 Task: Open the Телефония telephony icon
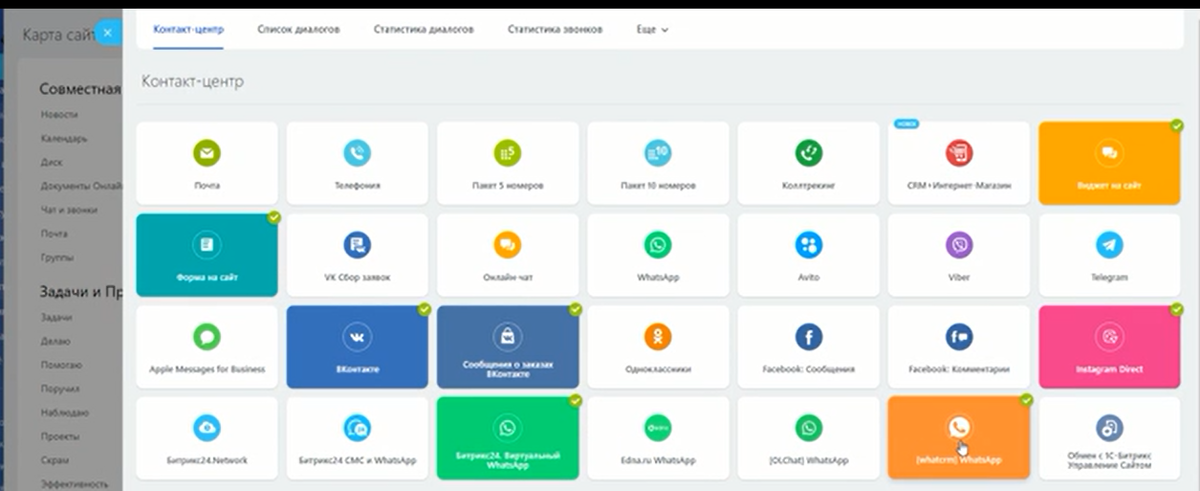(357, 153)
